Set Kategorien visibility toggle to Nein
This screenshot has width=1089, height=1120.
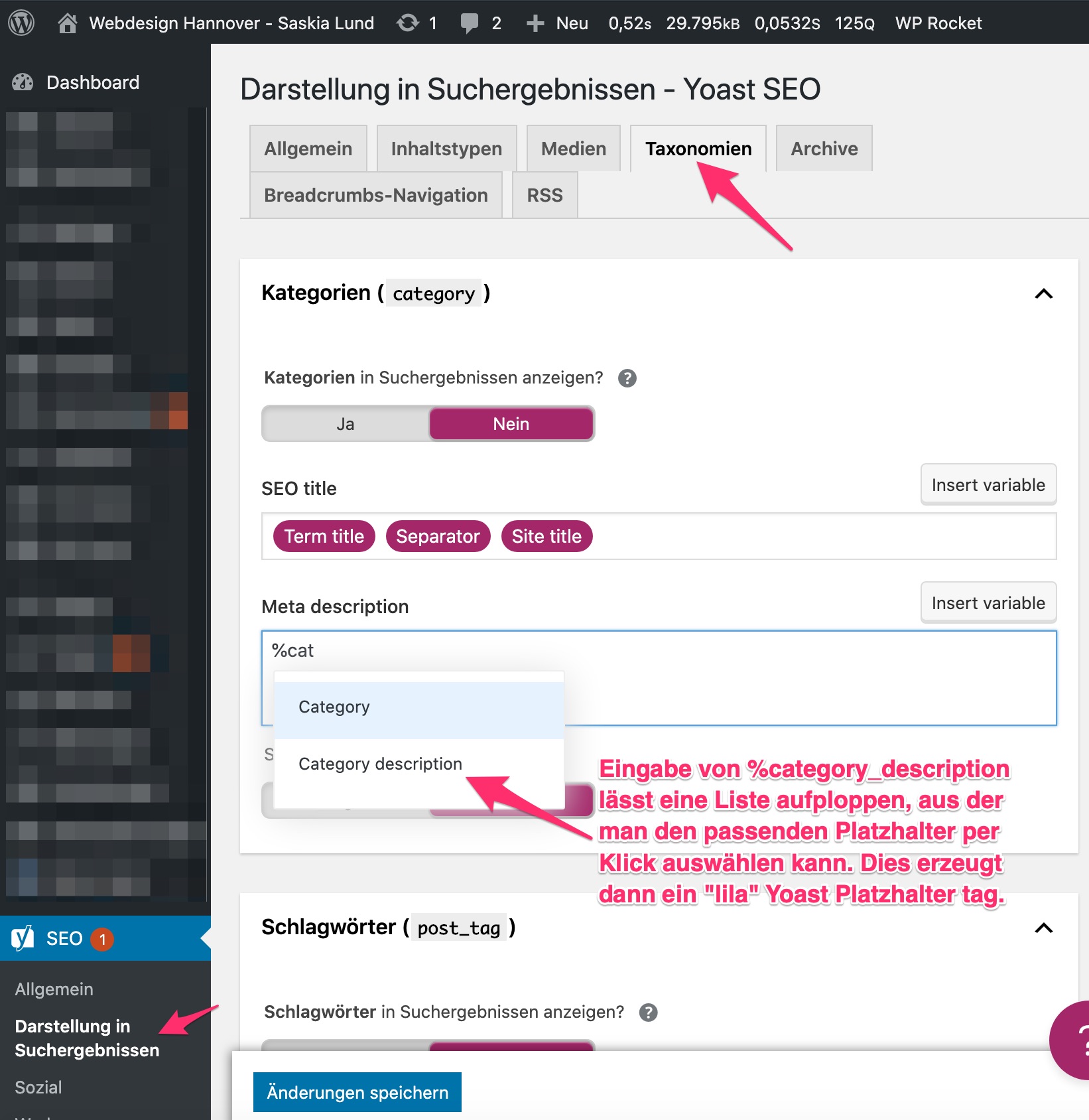tap(511, 424)
